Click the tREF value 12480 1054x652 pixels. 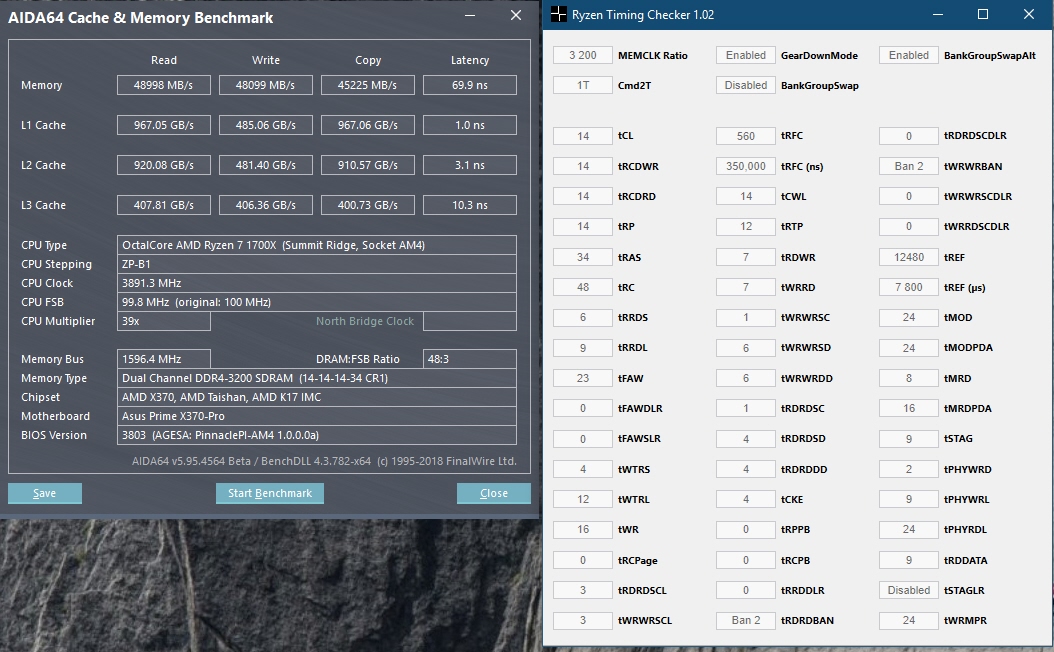pyautogui.click(x=909, y=257)
